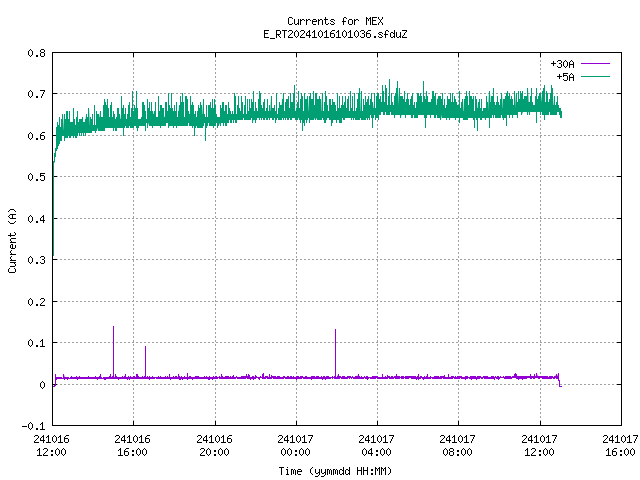Click the 0.2 y-axis tick label
The image size is (640, 480).
point(36,302)
